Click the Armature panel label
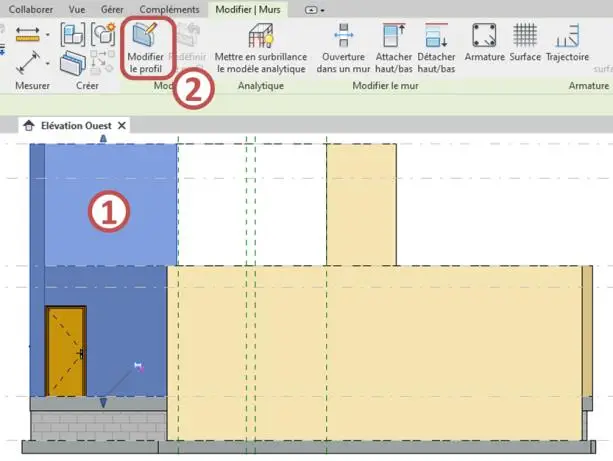This screenshot has height=461, width=613. click(589, 85)
